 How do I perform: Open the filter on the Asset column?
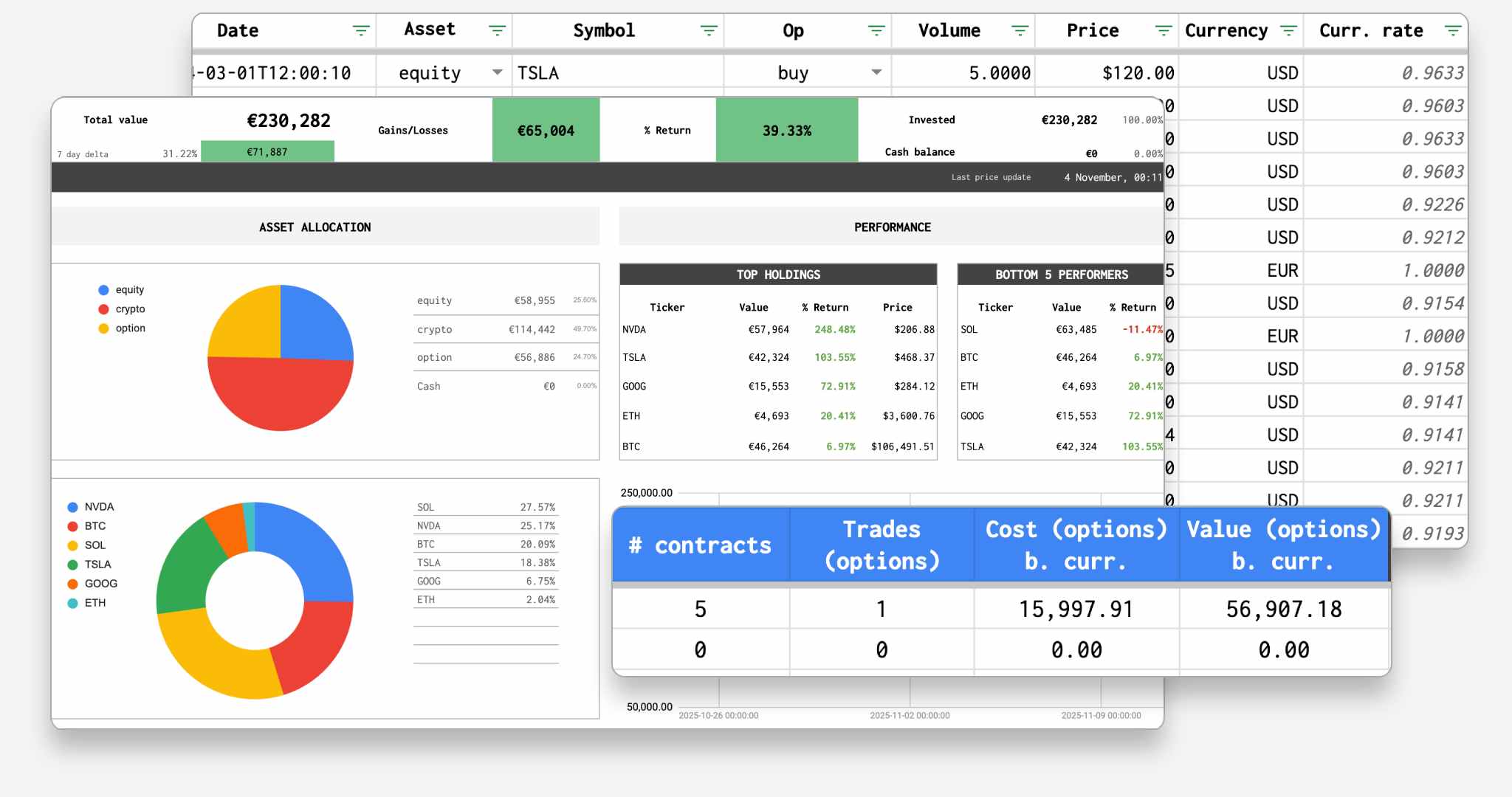click(x=497, y=30)
